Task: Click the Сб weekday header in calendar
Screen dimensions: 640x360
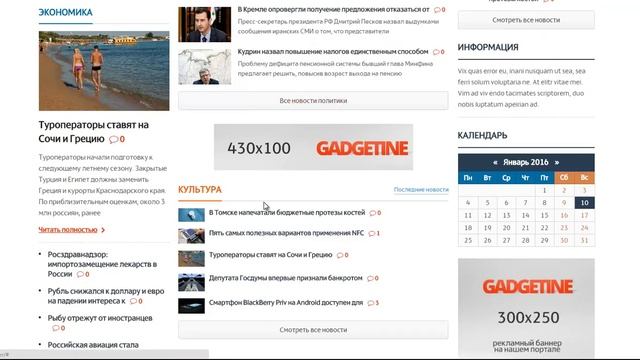Action: 564,178
